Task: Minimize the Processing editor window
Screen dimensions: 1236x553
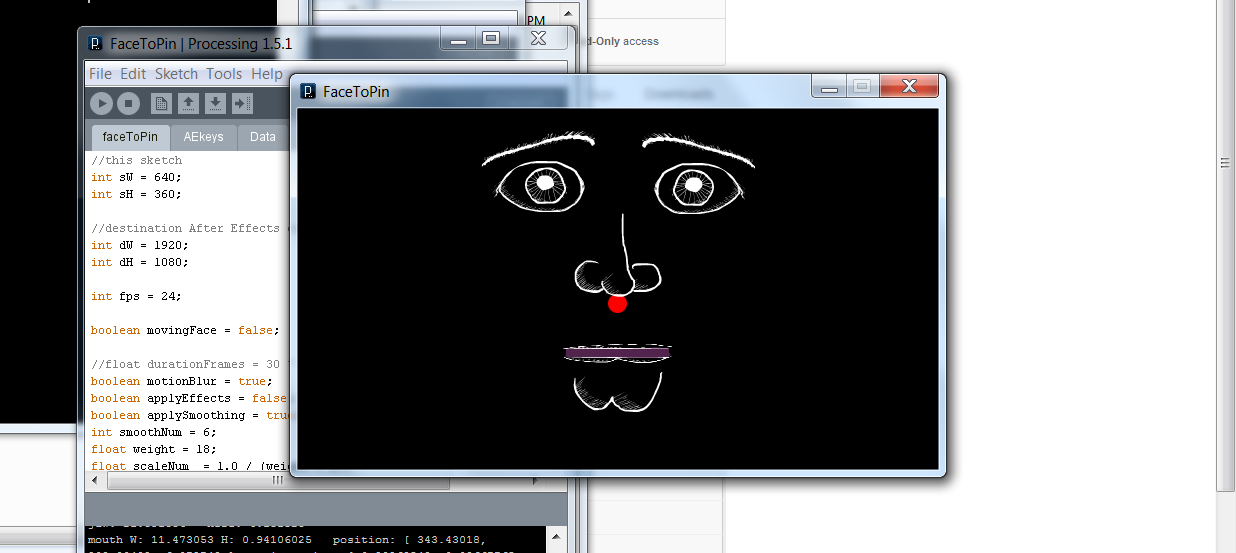Action: (459, 40)
